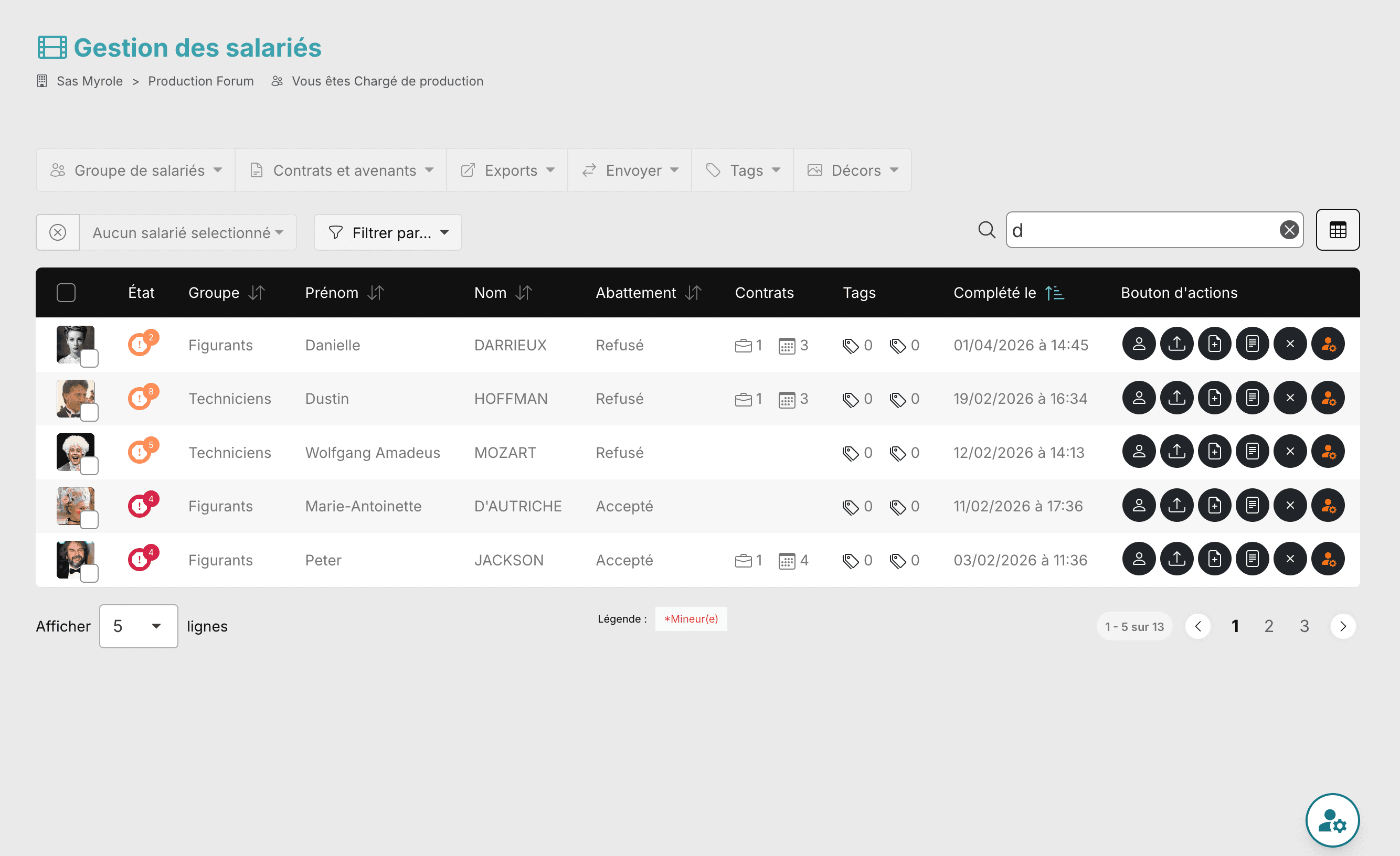Sort table by Abattement arrows
This screenshot has width=1400, height=856.
coord(693,293)
